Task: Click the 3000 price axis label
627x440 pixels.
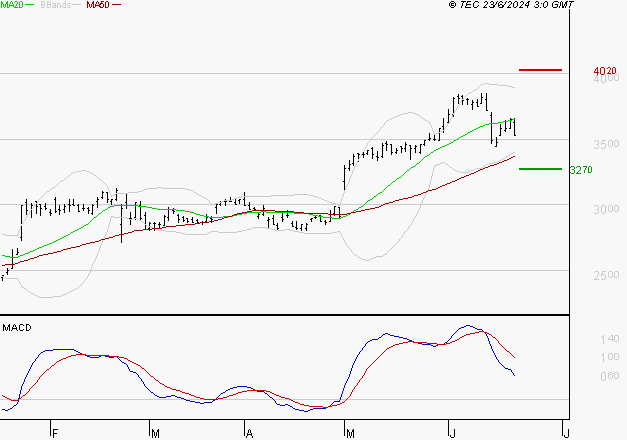Action: 606,209
